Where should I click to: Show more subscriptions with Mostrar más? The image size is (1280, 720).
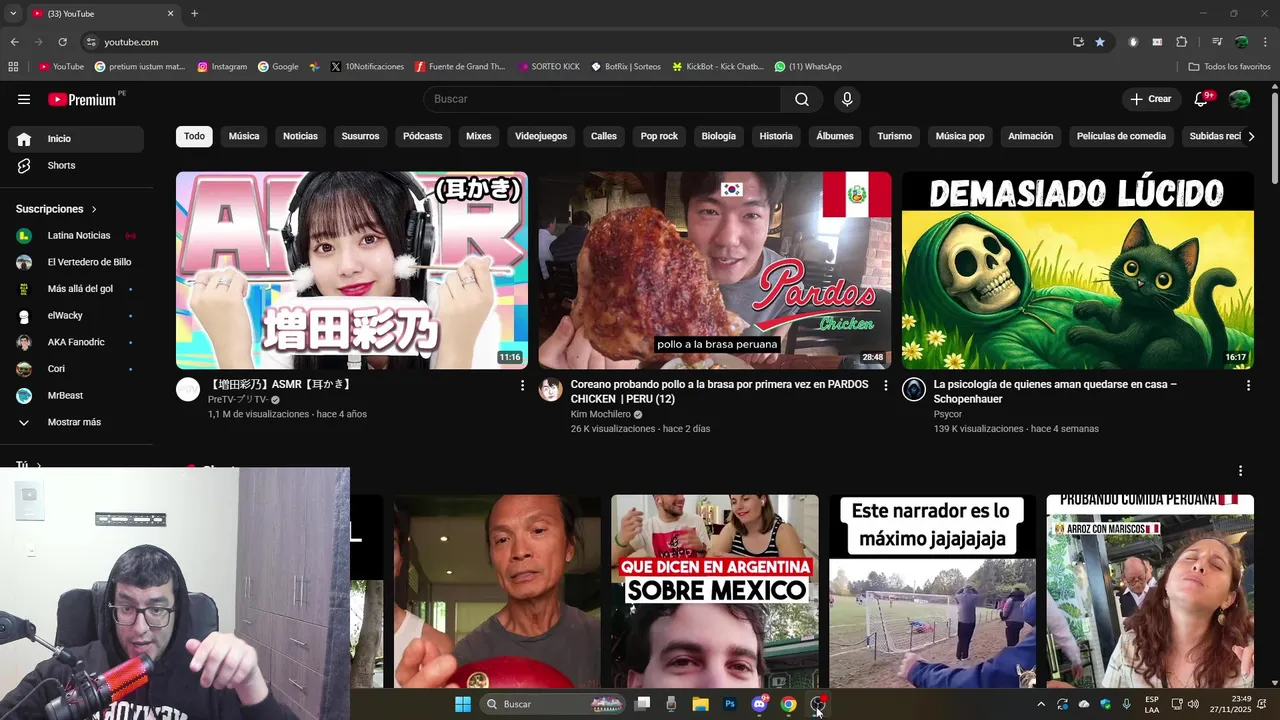[76, 422]
